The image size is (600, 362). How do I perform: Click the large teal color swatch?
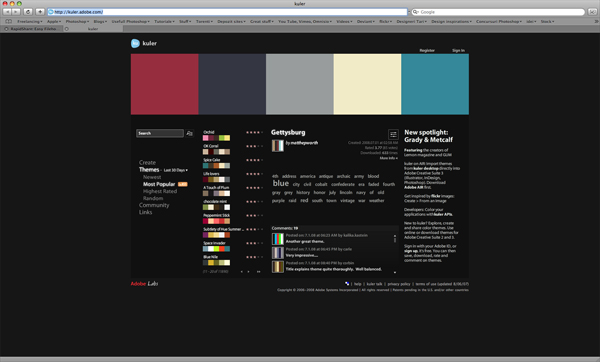pos(435,84)
